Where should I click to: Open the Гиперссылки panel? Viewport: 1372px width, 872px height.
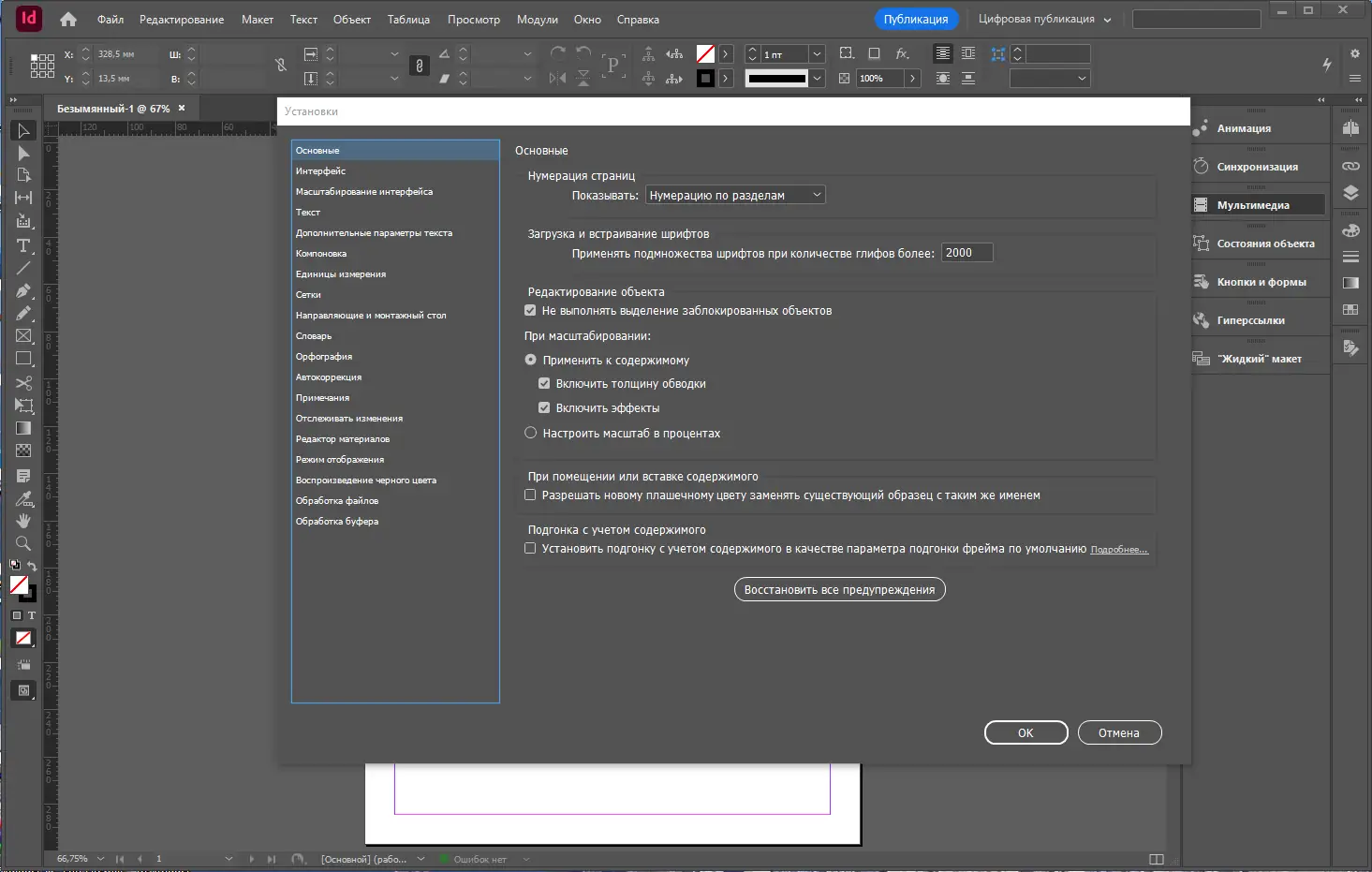(x=1260, y=320)
